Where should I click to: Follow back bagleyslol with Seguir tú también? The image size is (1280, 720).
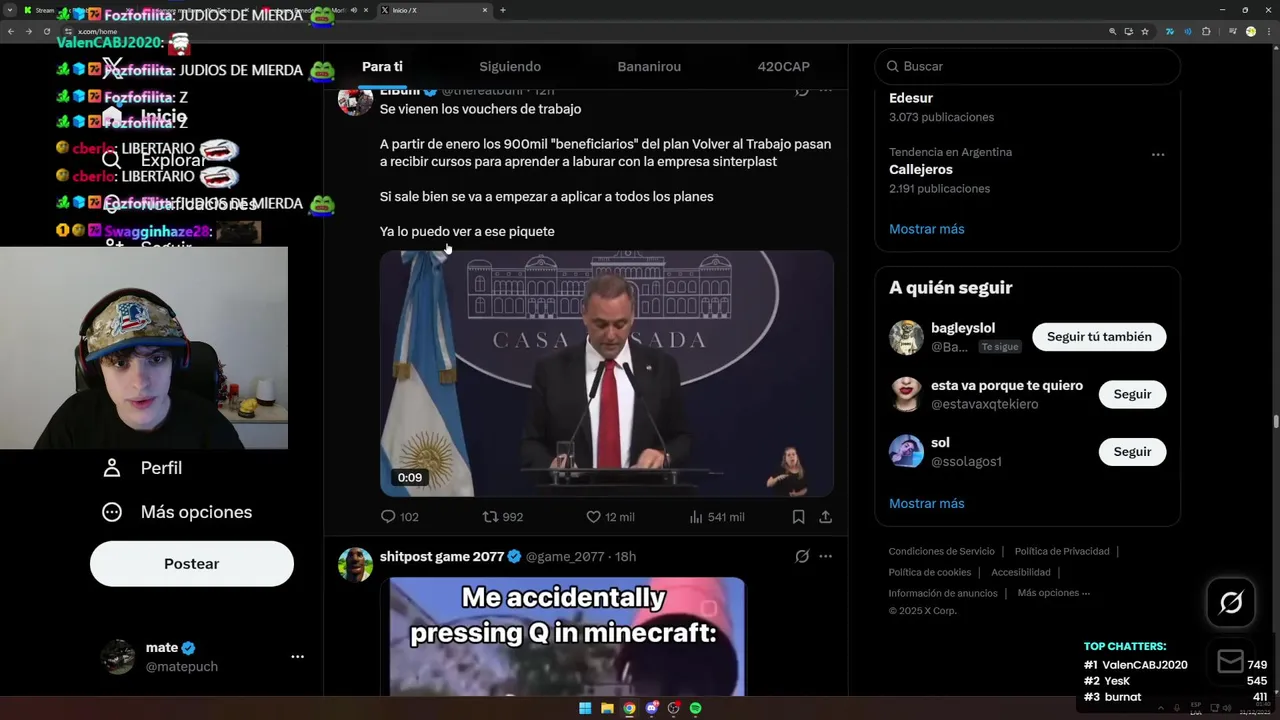tap(1099, 337)
